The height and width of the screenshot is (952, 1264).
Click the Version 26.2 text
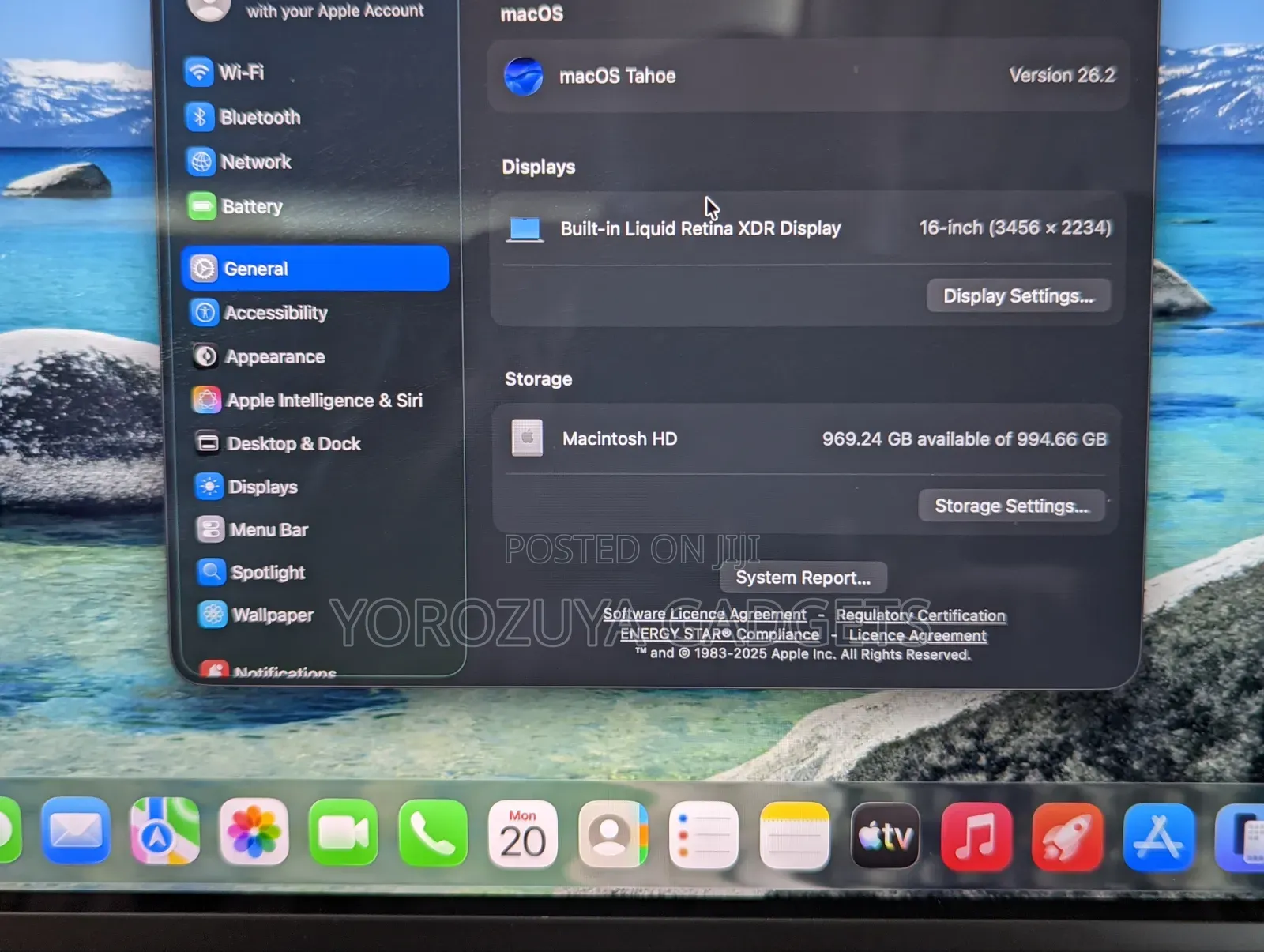click(x=1062, y=75)
